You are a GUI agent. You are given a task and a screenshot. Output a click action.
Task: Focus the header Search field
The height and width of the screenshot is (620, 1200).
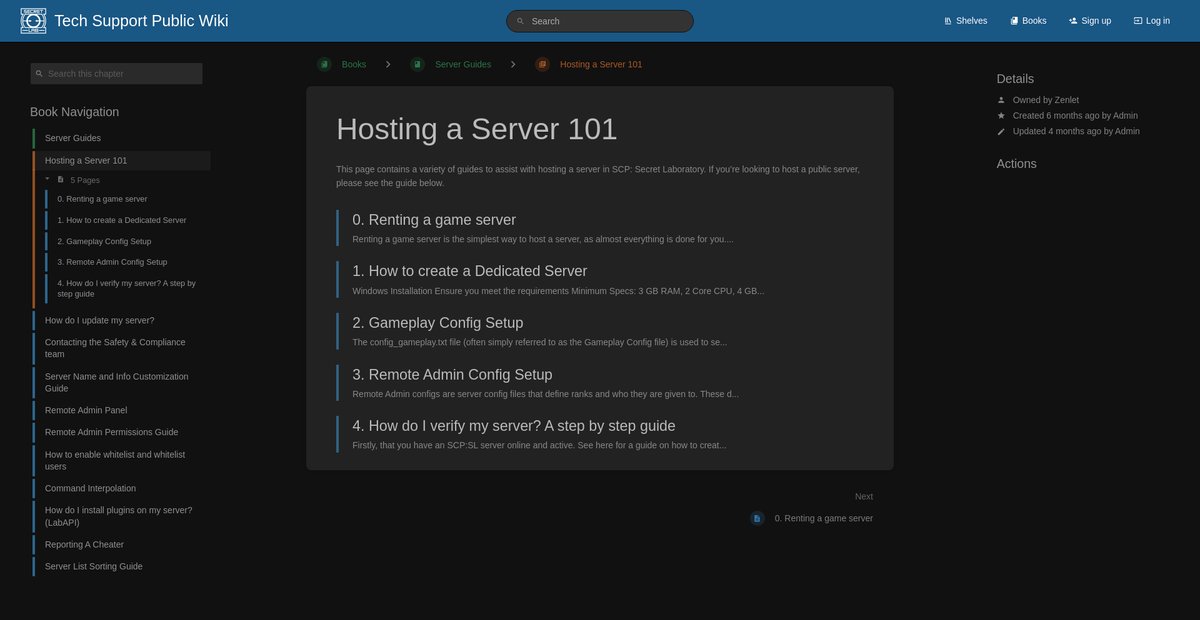click(600, 21)
